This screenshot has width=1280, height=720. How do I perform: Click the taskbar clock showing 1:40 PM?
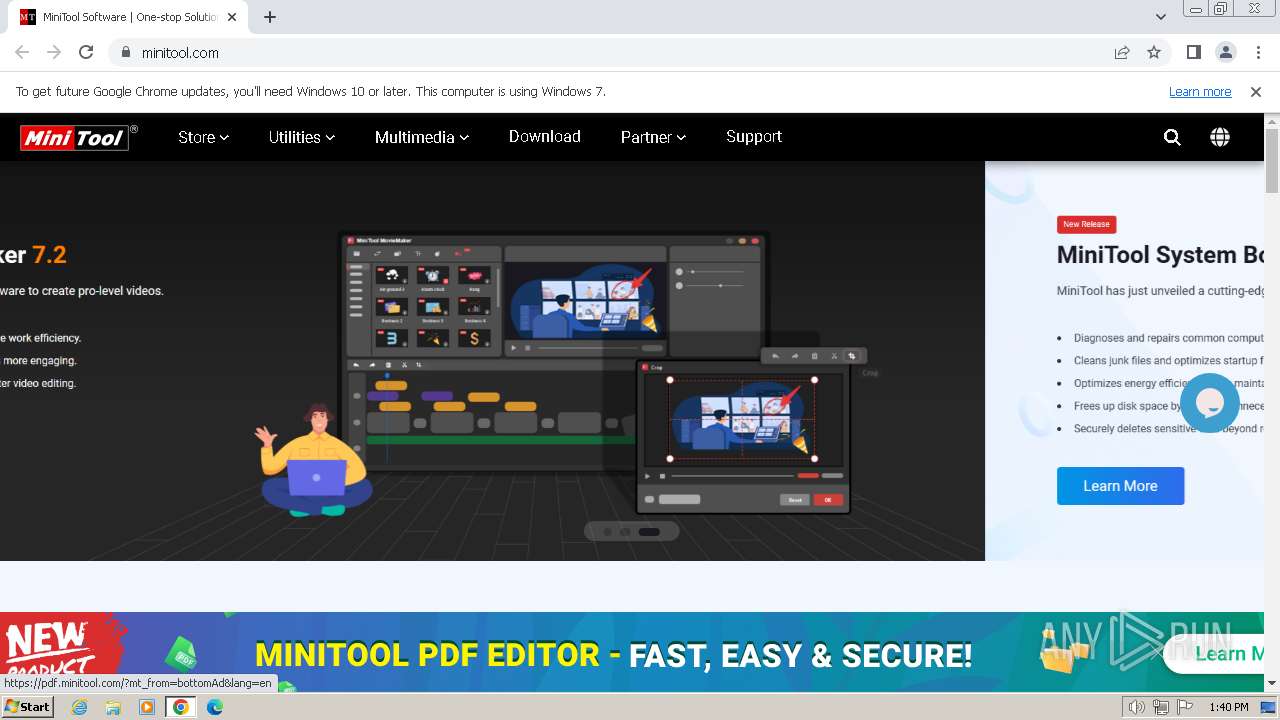(x=1229, y=707)
